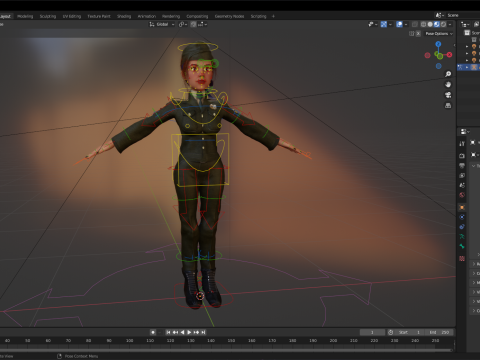Viewport: 480px width, 360px height.
Task: Toggle the camera view icon
Action: coord(448,95)
